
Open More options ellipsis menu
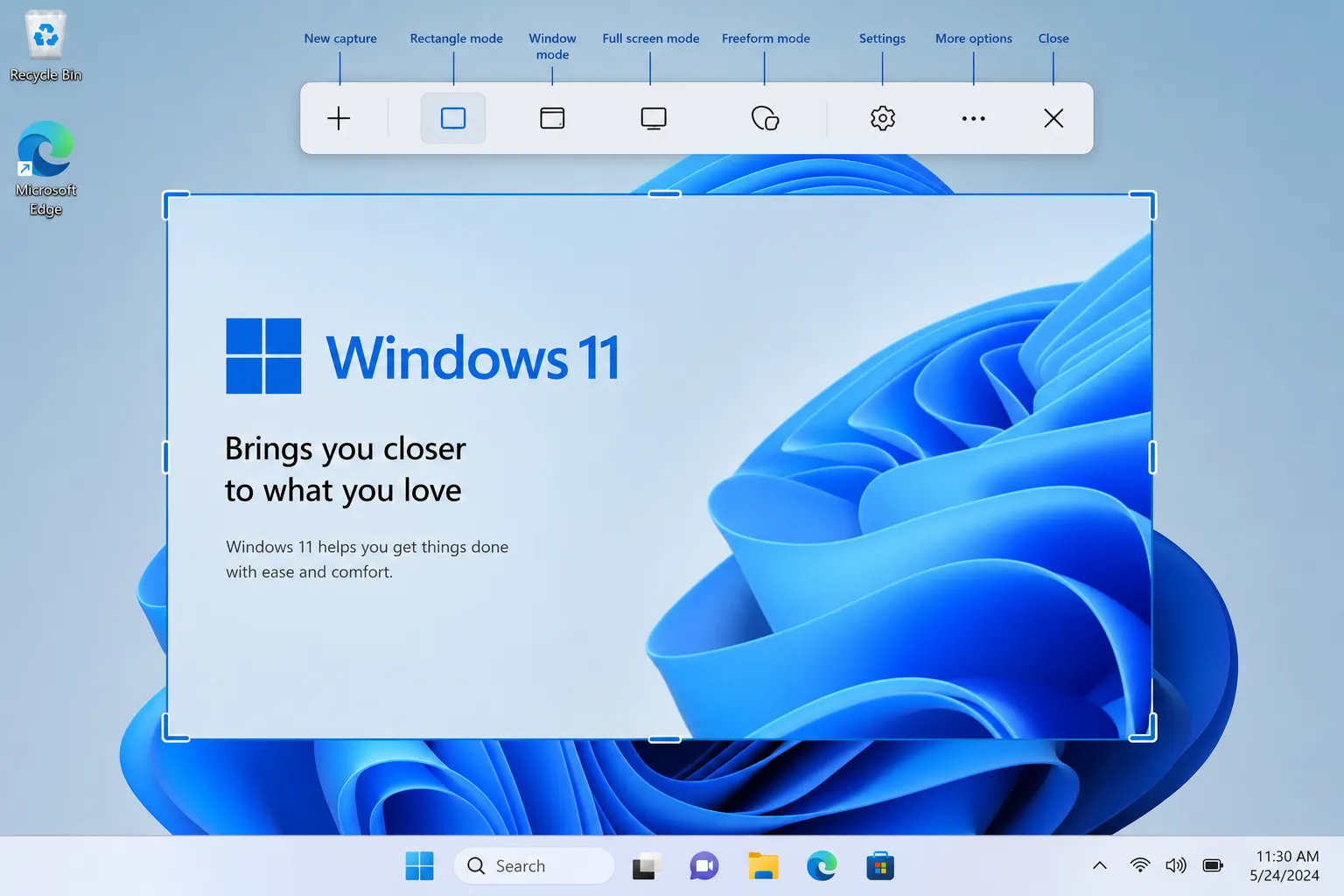click(973, 118)
